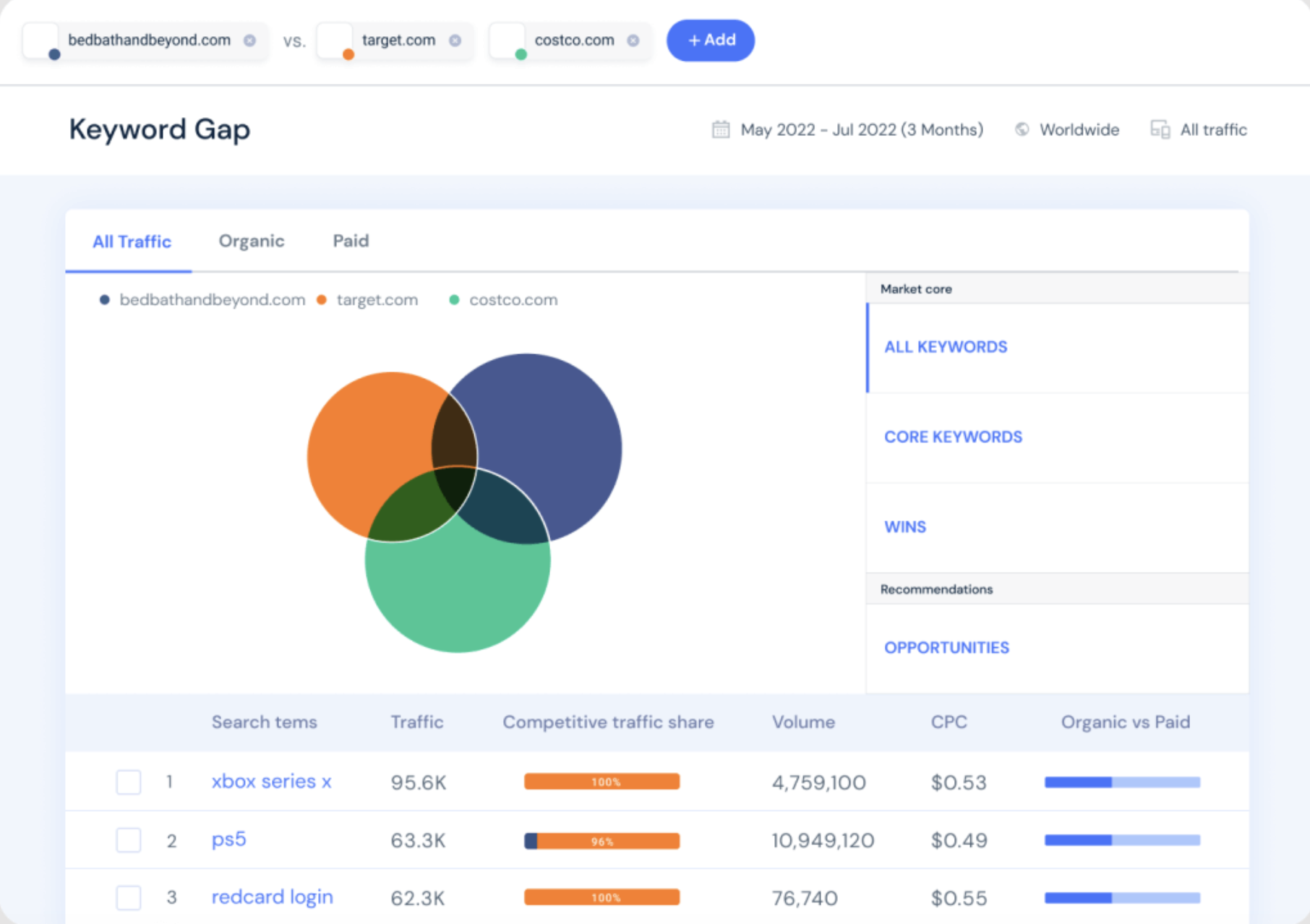Open the ps5 keyword link
Screen dimensions: 1310x924
tap(228, 839)
